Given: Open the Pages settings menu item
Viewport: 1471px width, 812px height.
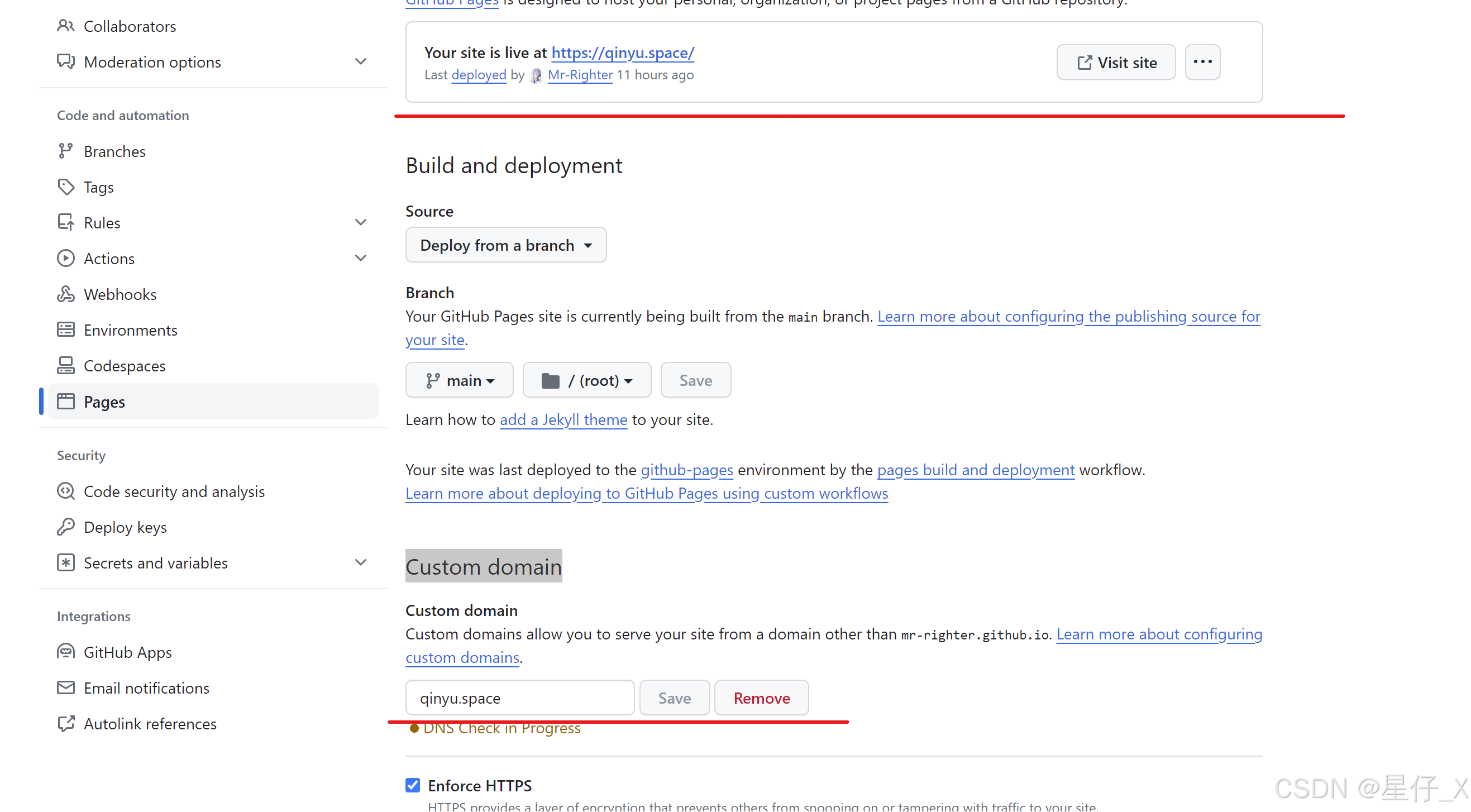Looking at the screenshot, I should 104,402.
